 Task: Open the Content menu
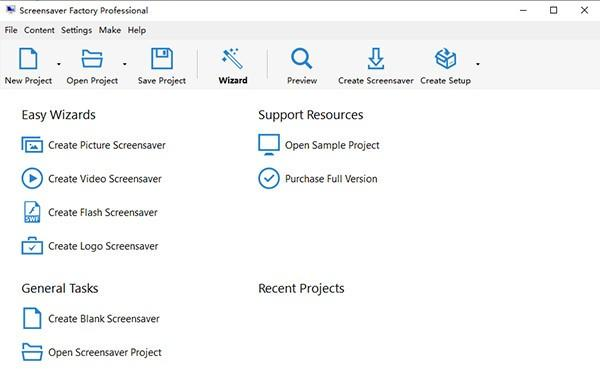39,30
